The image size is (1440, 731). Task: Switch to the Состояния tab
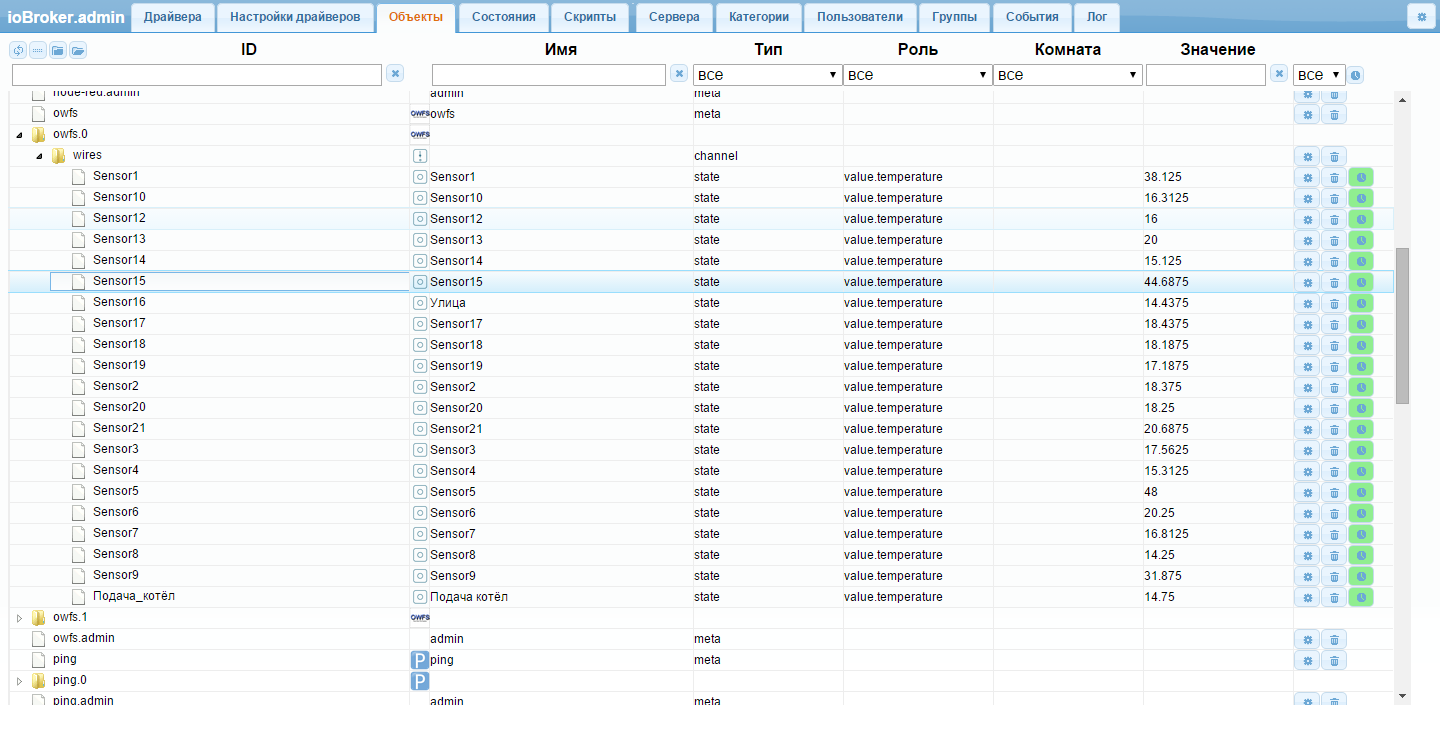503,17
